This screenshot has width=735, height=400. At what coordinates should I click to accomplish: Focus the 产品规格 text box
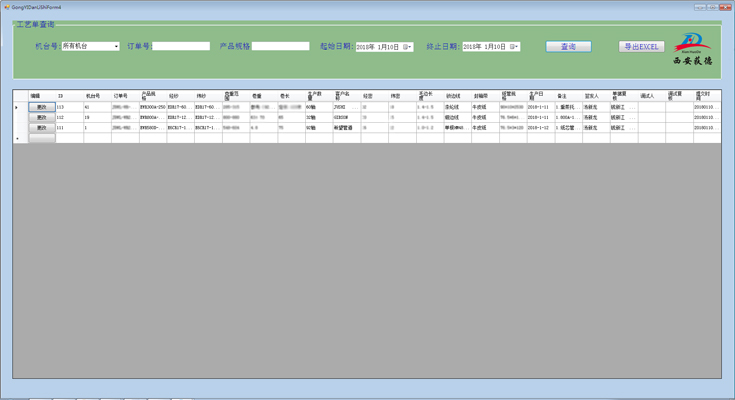click(x=280, y=46)
